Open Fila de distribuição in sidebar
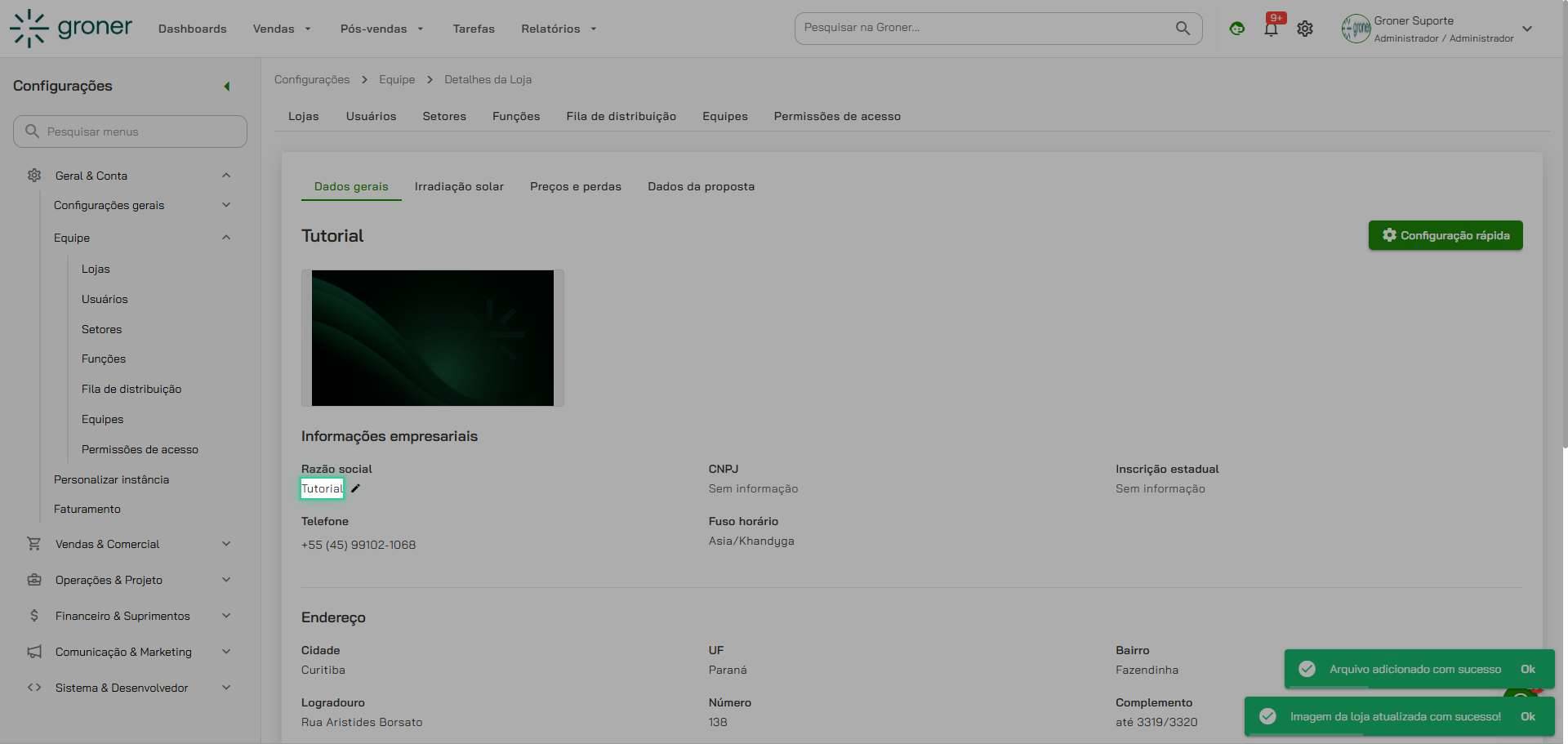 [131, 389]
